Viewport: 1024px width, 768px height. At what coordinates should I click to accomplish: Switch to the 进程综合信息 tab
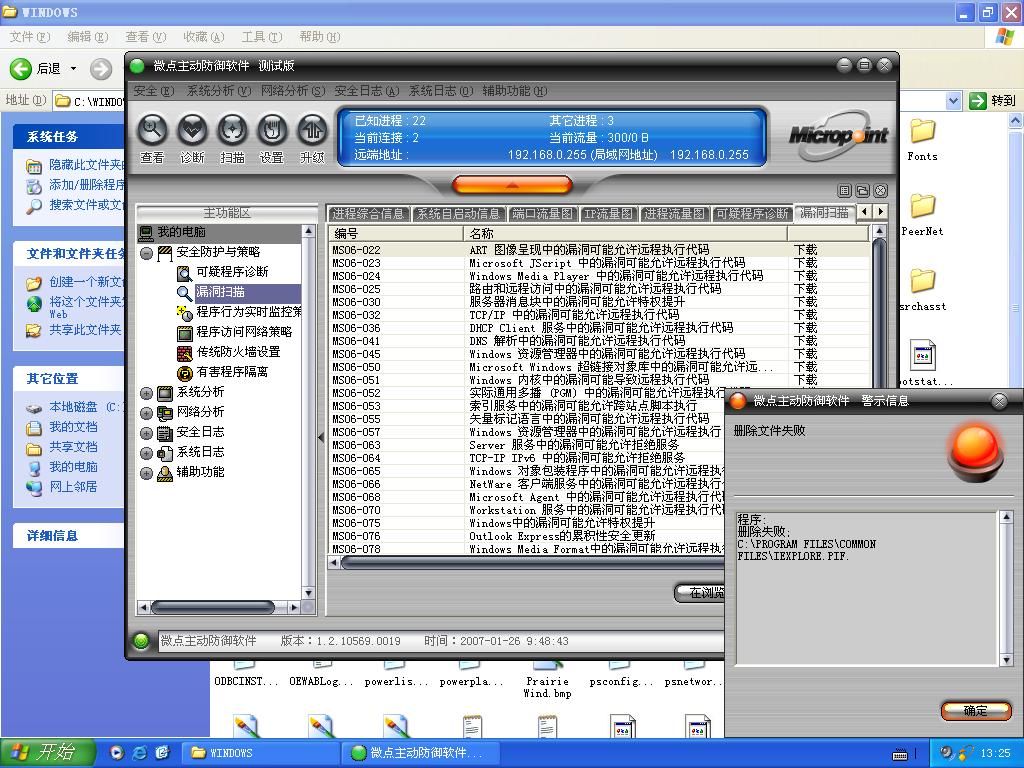[x=368, y=214]
